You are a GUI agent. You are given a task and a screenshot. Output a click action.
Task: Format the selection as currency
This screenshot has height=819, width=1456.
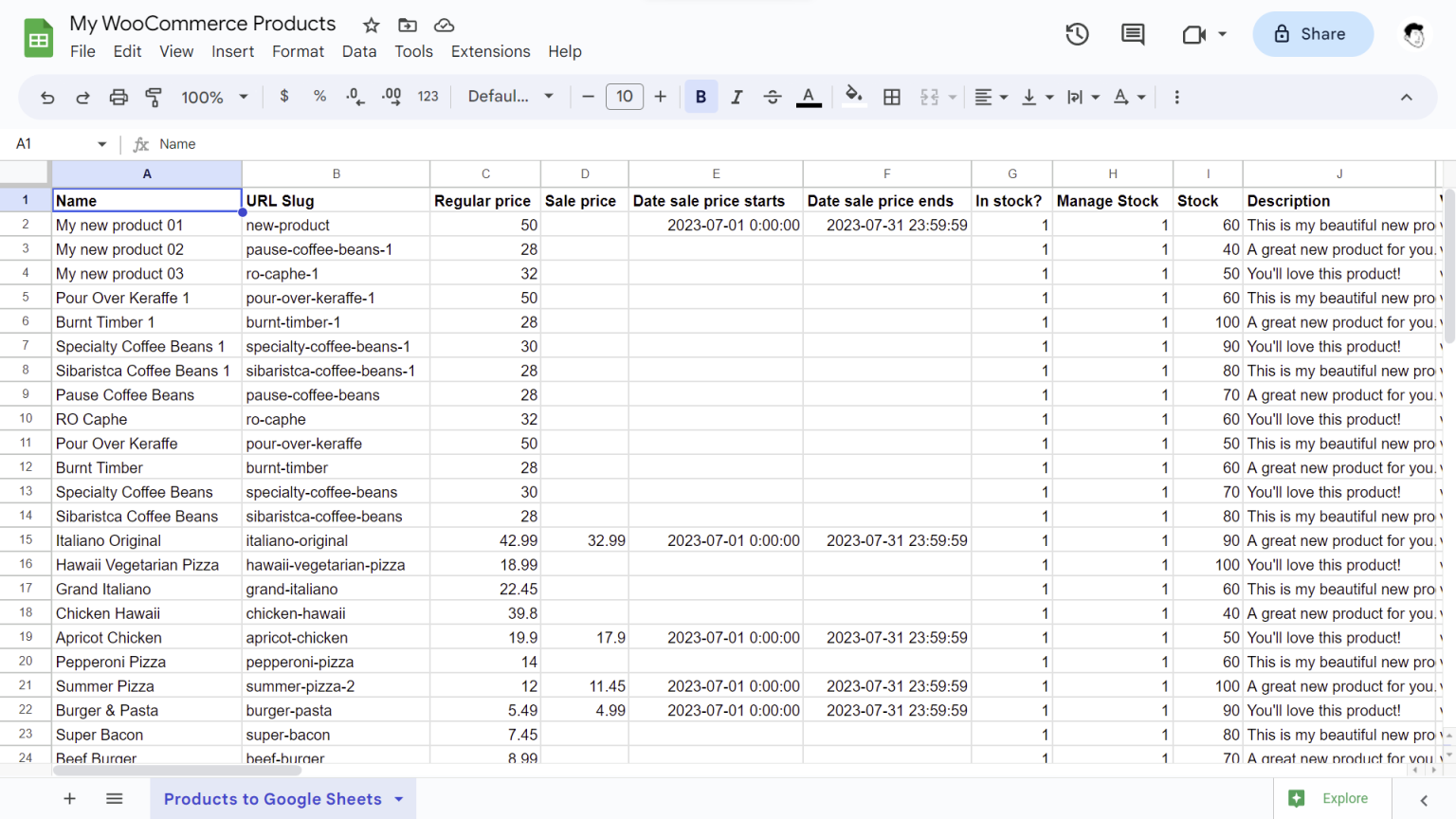284,97
